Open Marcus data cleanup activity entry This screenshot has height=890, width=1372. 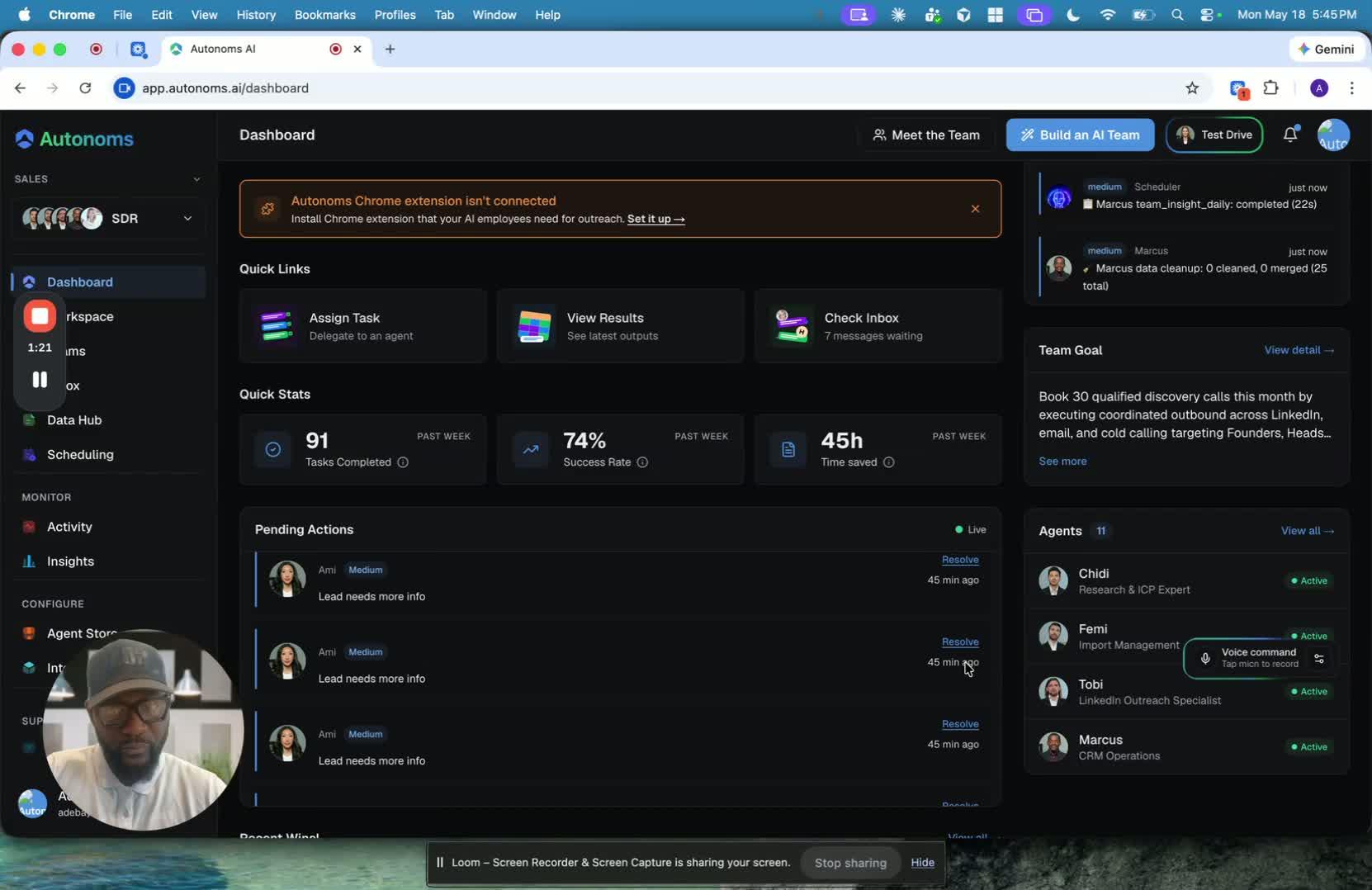tap(1186, 268)
